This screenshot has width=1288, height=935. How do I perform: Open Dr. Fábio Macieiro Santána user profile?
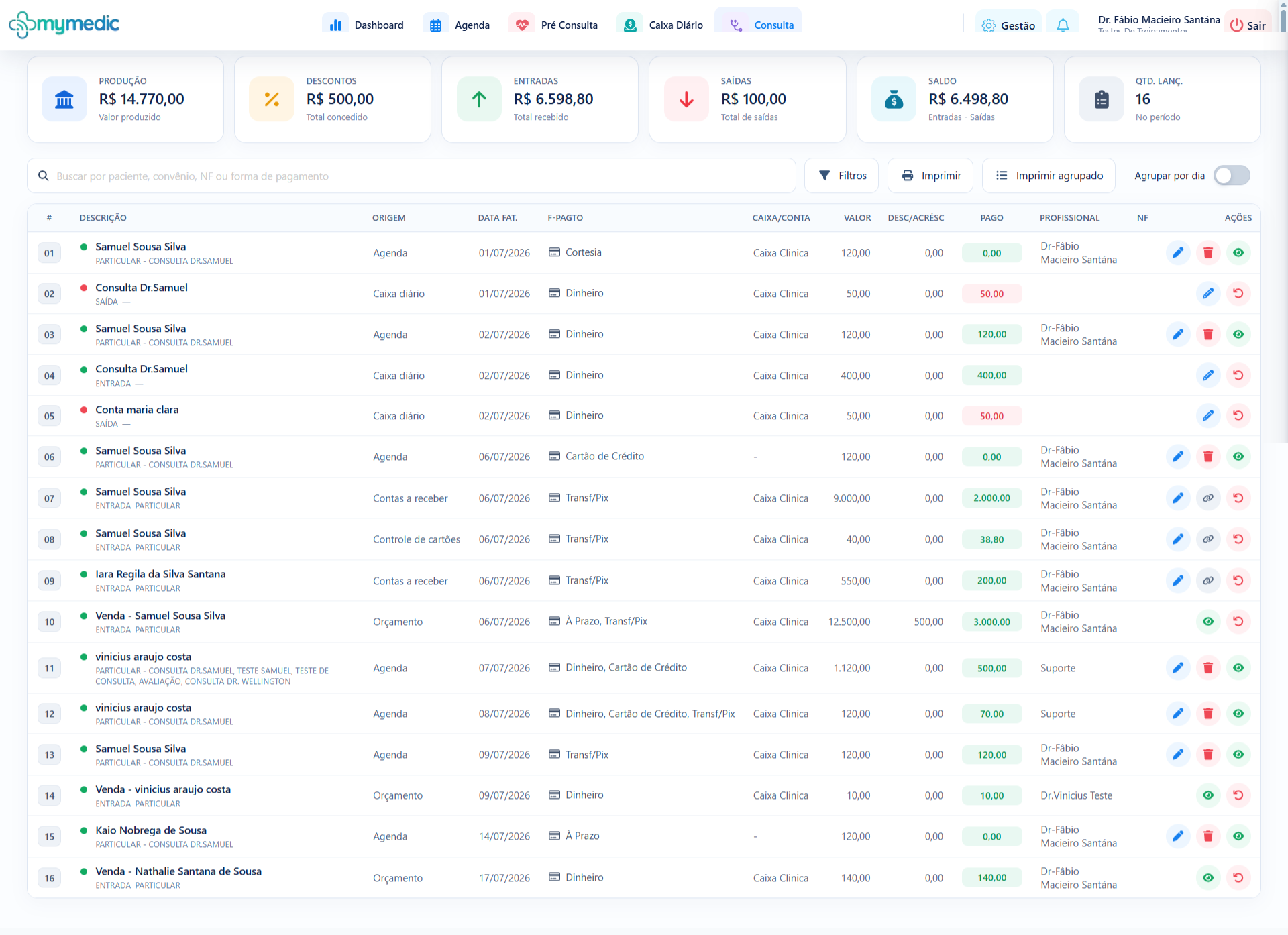(x=1159, y=24)
